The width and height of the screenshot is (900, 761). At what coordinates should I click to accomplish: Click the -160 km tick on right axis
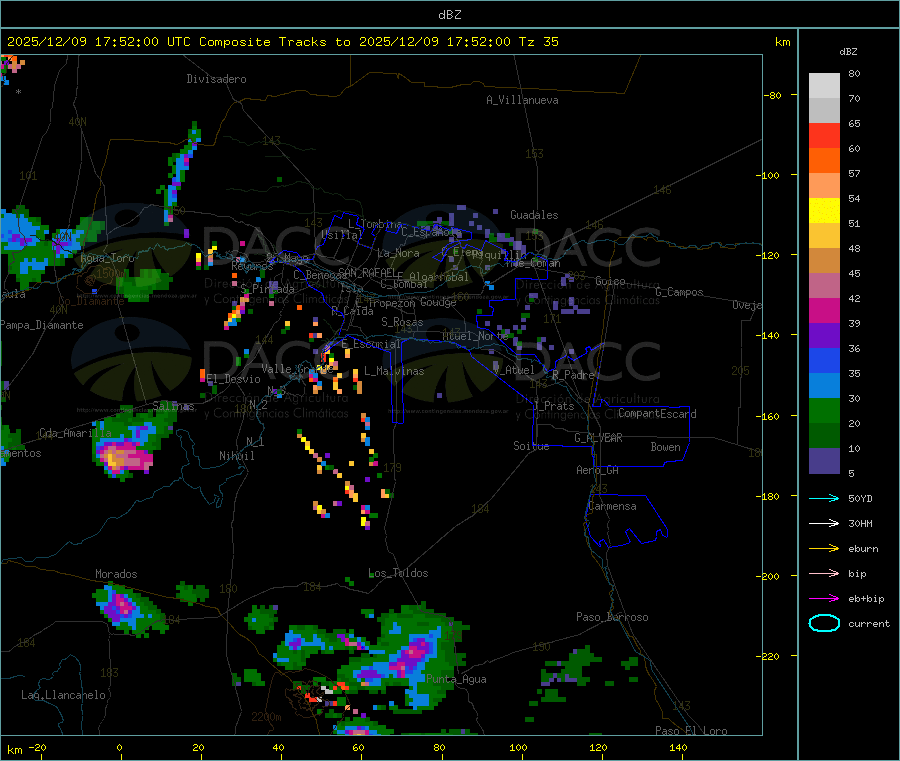point(769,416)
